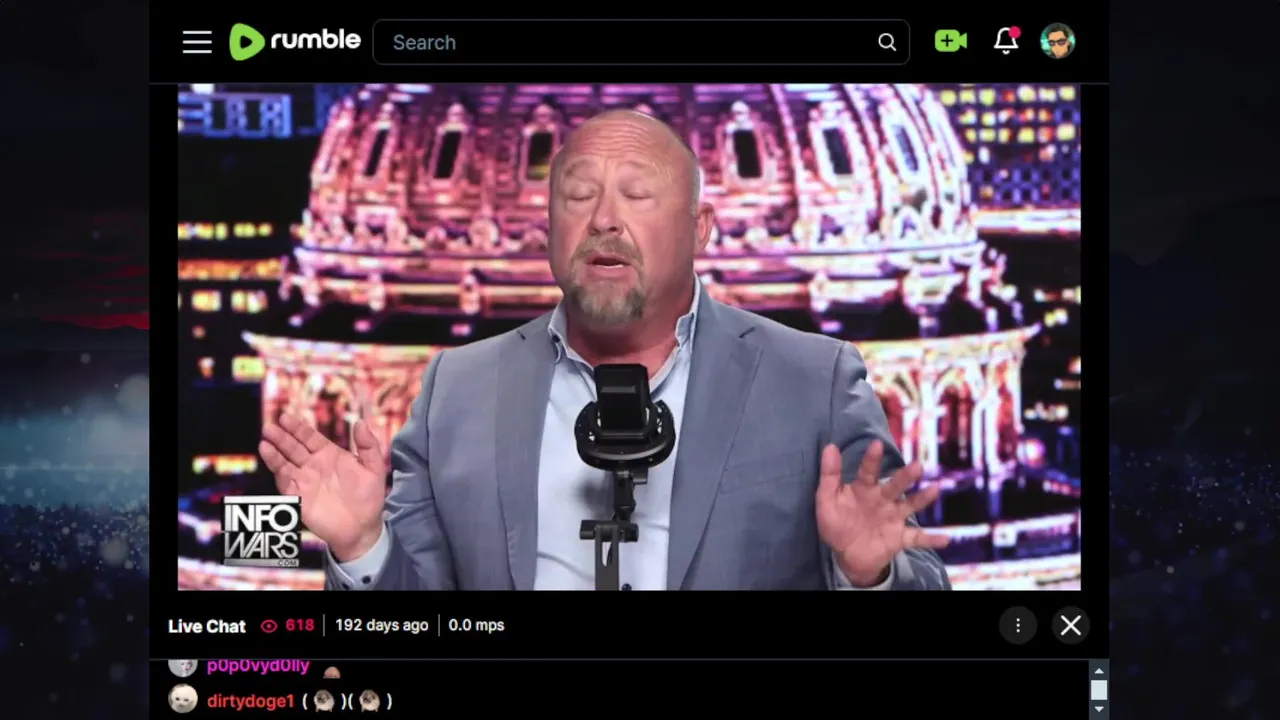Open the three-dot chat options menu
Viewport: 1280px width, 720px height.
(1018, 625)
